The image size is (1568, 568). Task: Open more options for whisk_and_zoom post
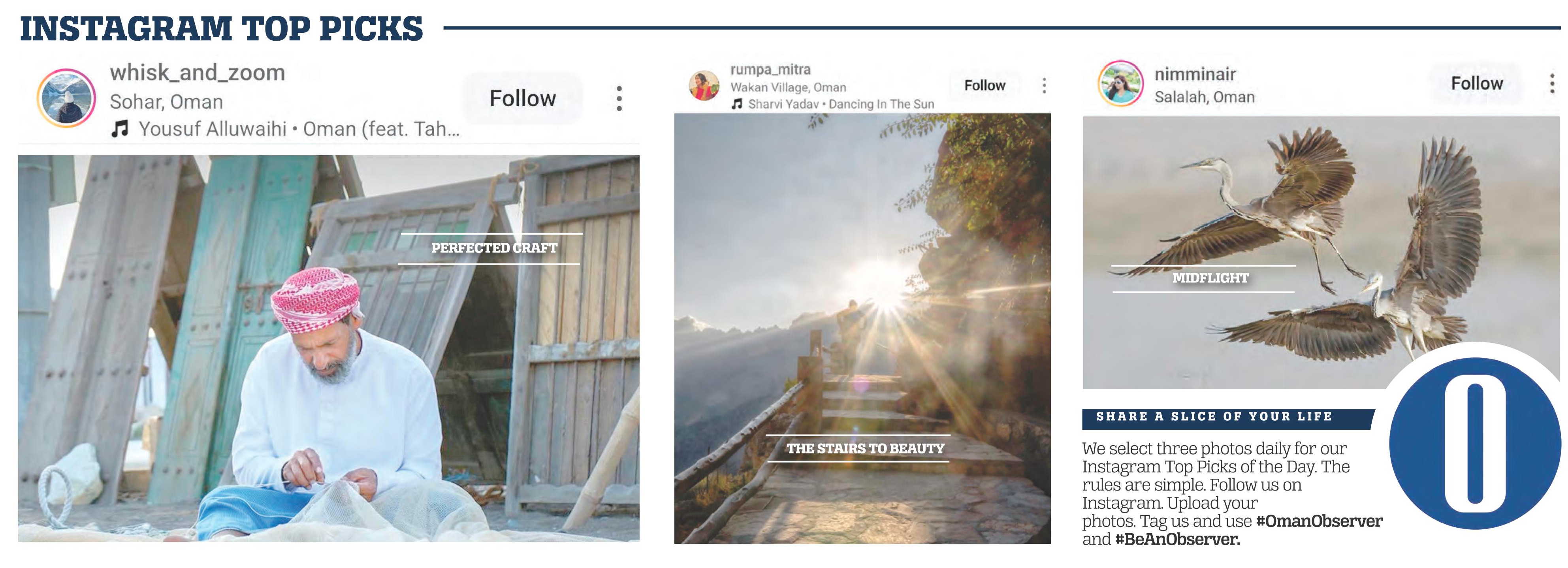pos(619,99)
